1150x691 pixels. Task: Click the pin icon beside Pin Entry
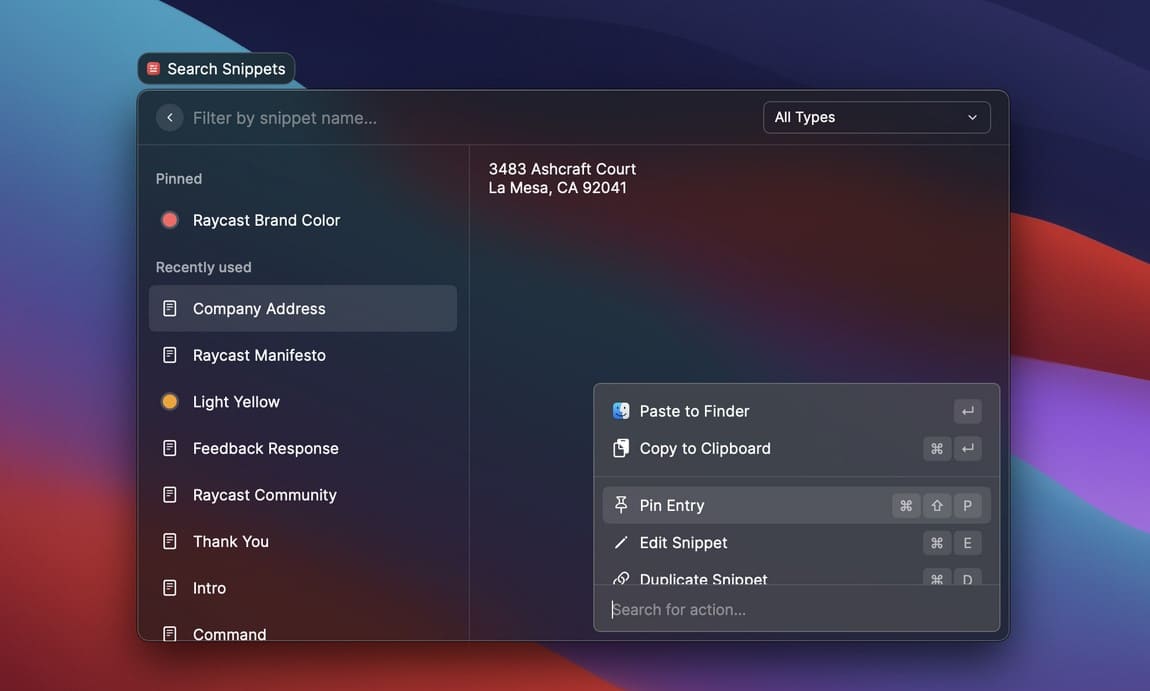(621, 505)
